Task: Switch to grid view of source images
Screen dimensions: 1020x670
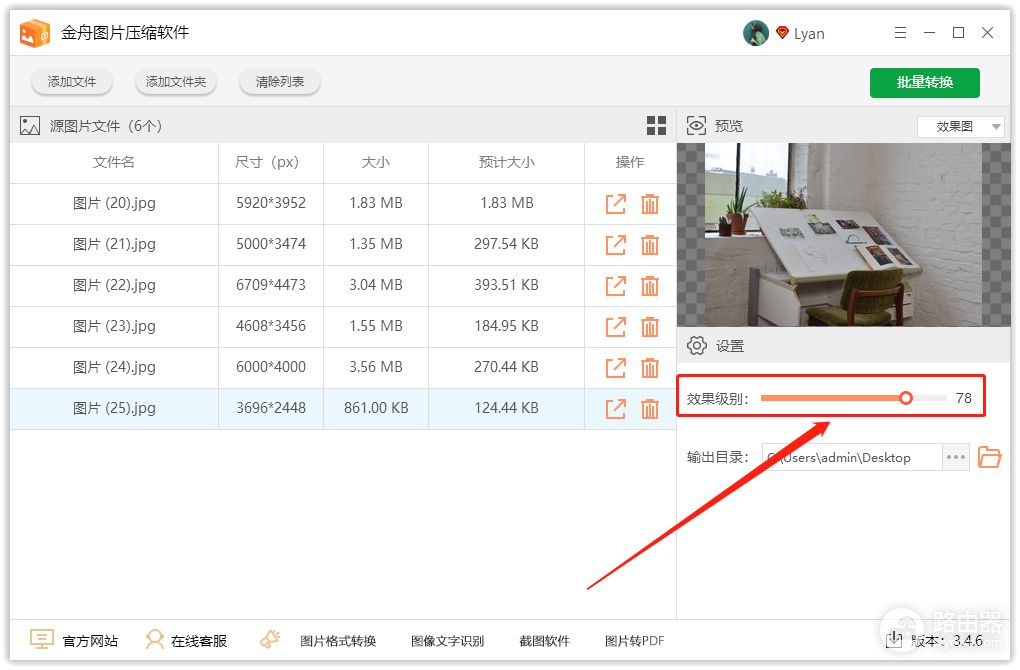Action: coord(656,126)
